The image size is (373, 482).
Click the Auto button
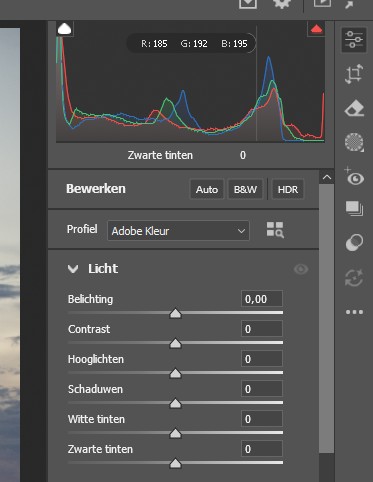coord(207,190)
